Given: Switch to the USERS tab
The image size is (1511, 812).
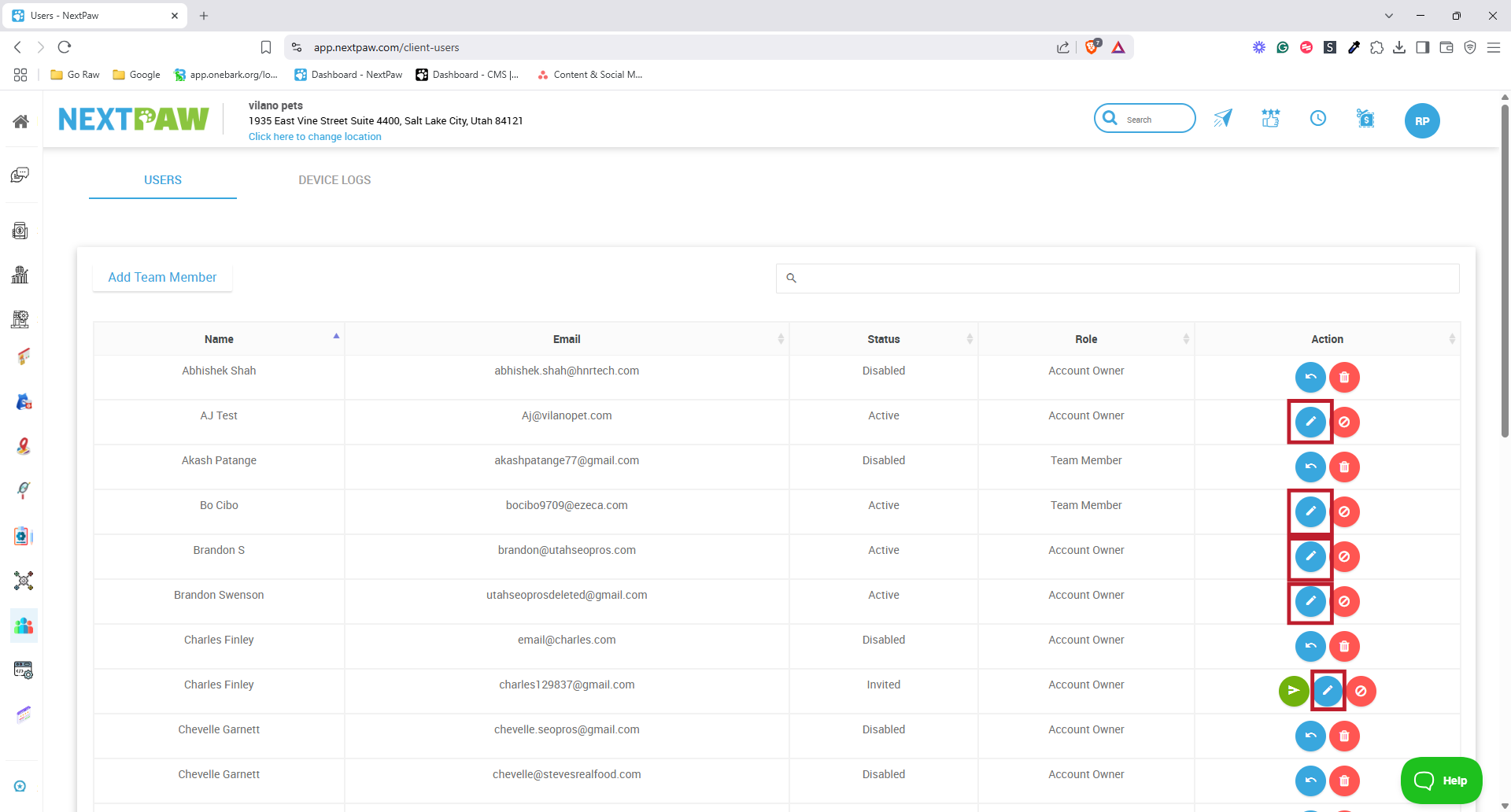Looking at the screenshot, I should click(x=163, y=180).
